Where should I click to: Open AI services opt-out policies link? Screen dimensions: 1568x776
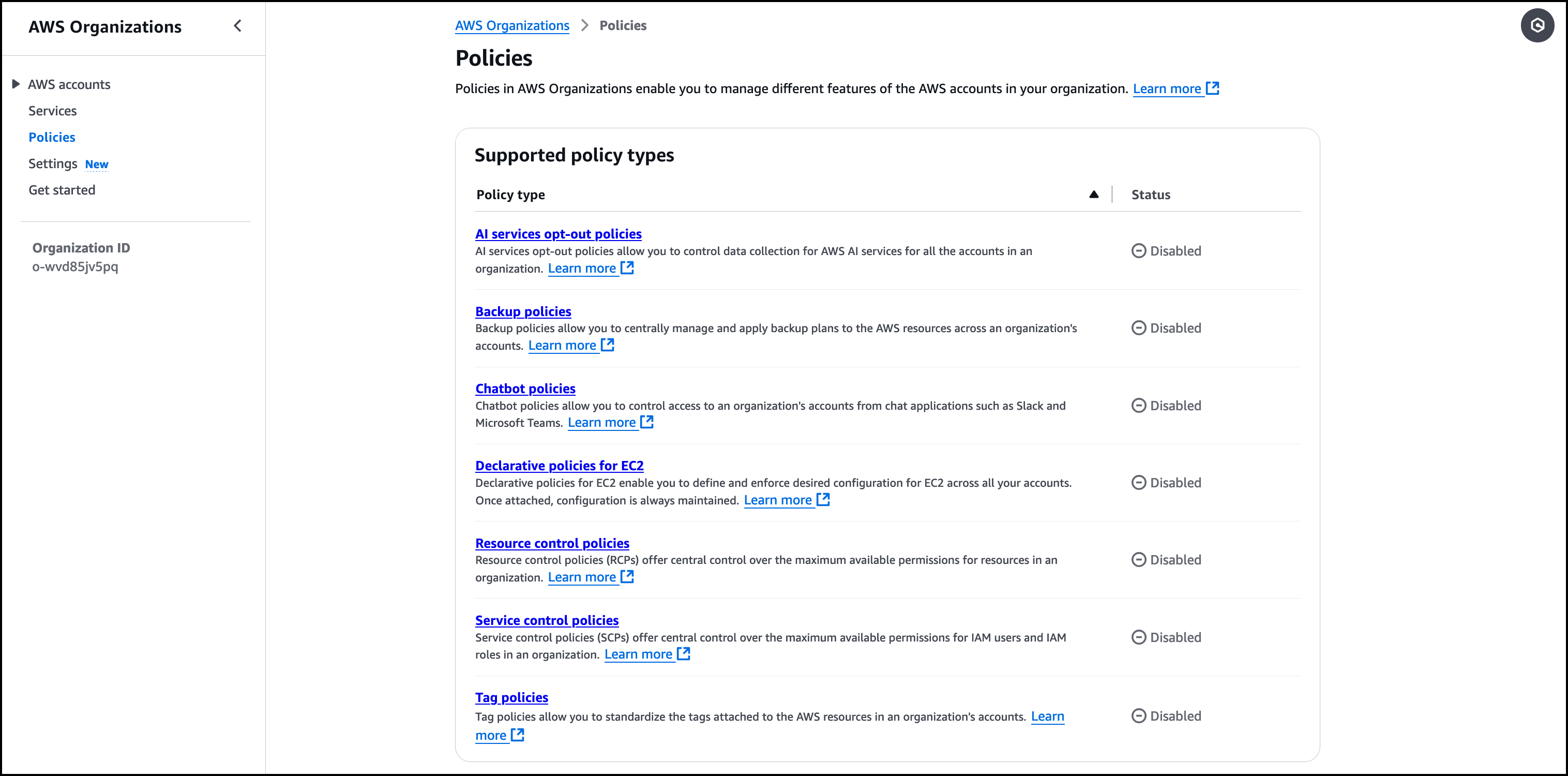(558, 234)
